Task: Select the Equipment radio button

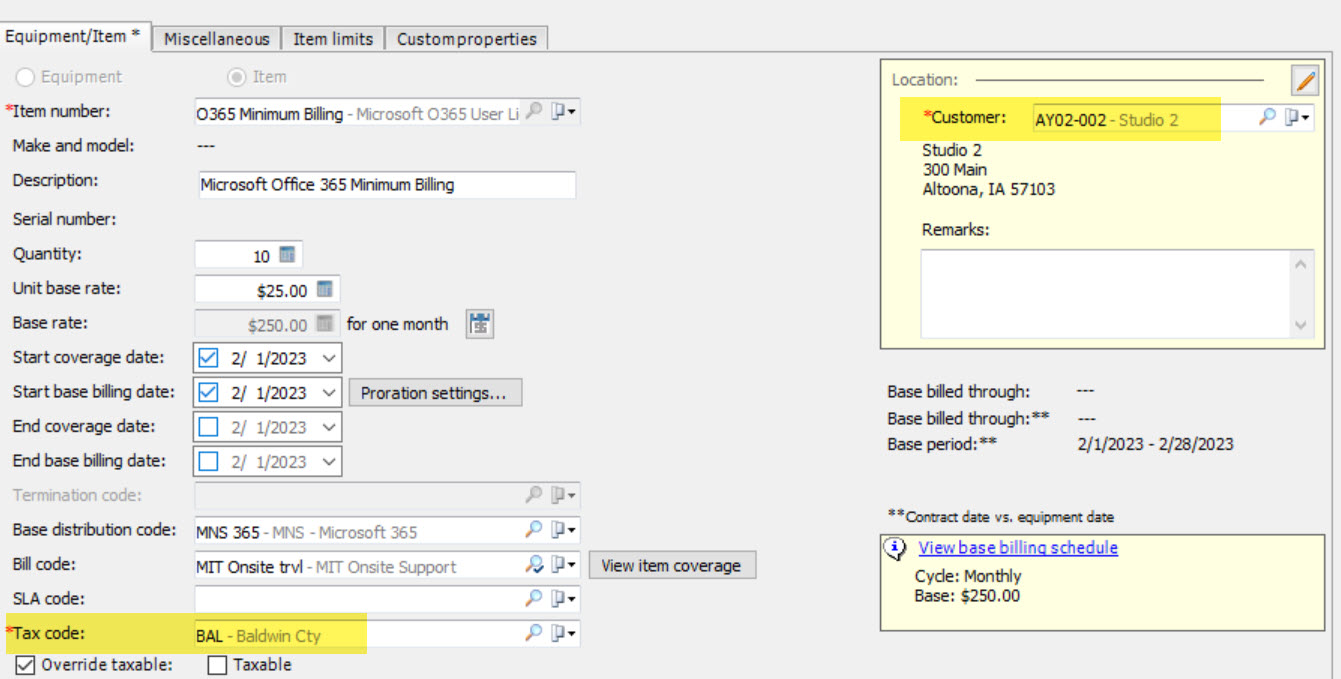Action: click(25, 77)
